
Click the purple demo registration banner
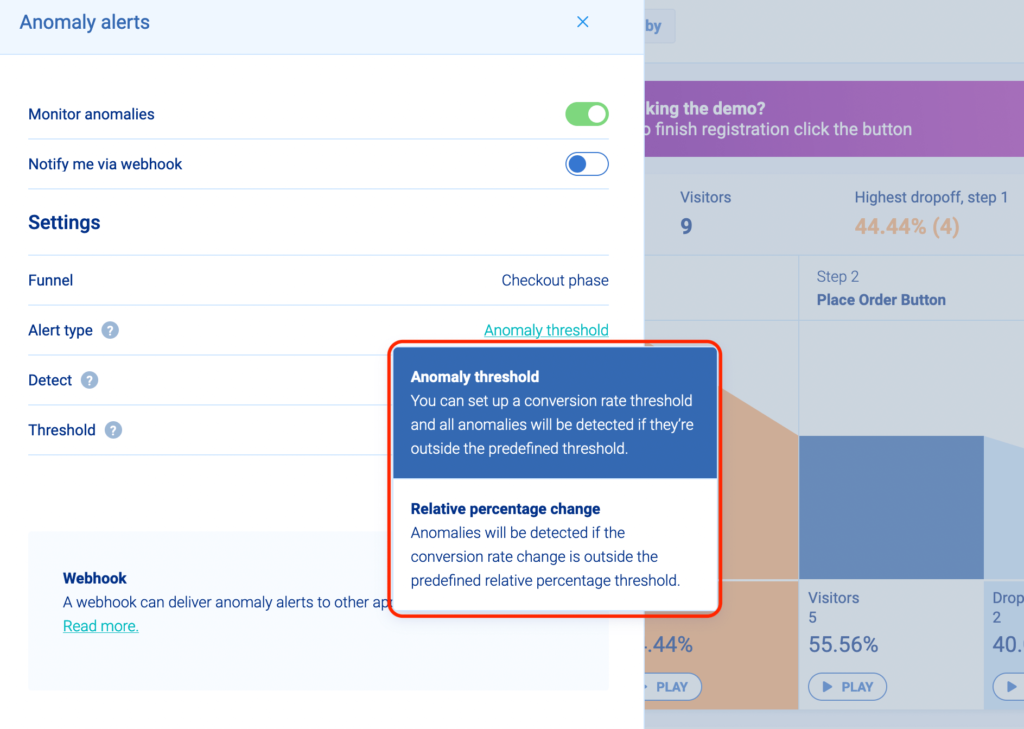pos(832,119)
